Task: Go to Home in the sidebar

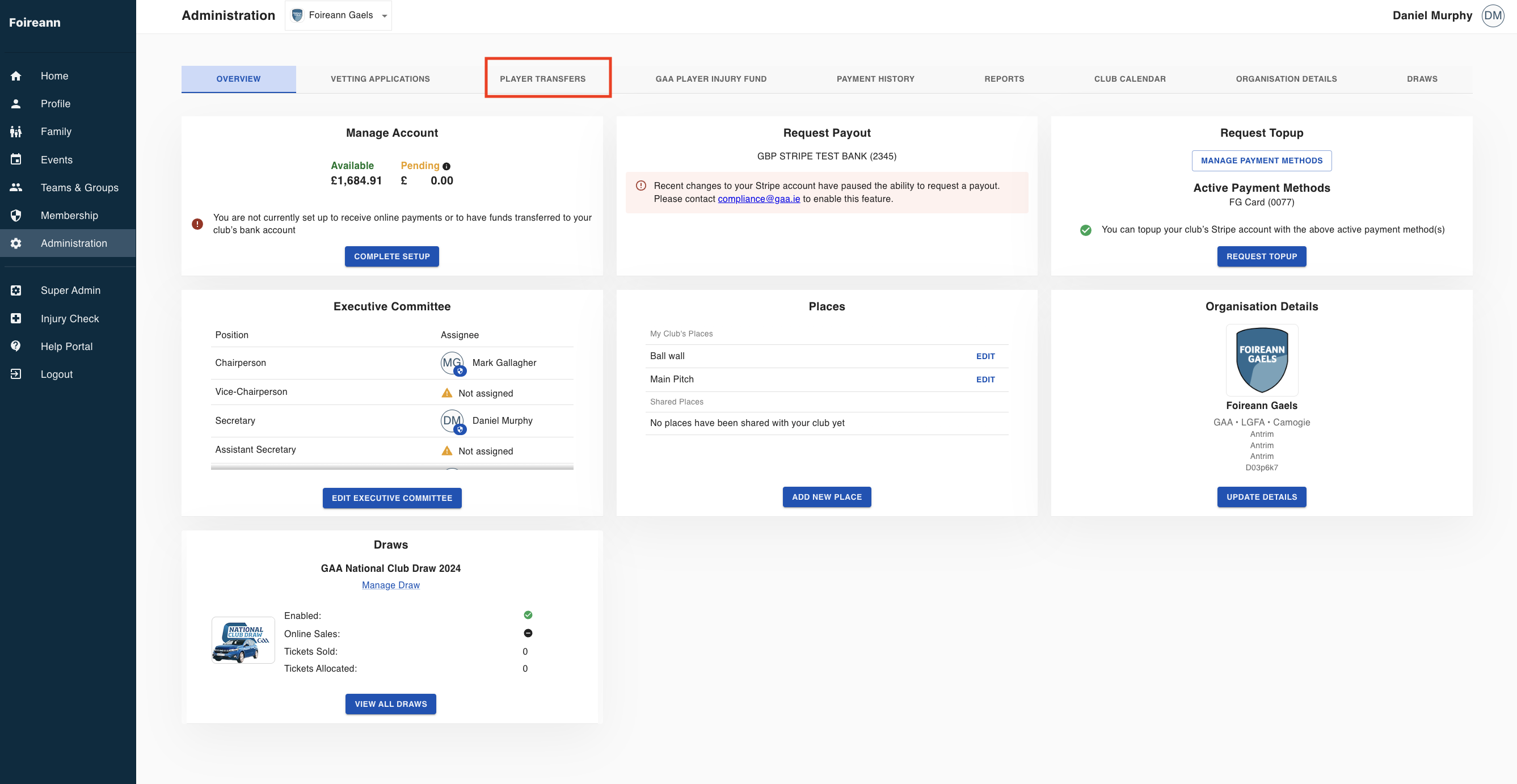Action: (68, 76)
